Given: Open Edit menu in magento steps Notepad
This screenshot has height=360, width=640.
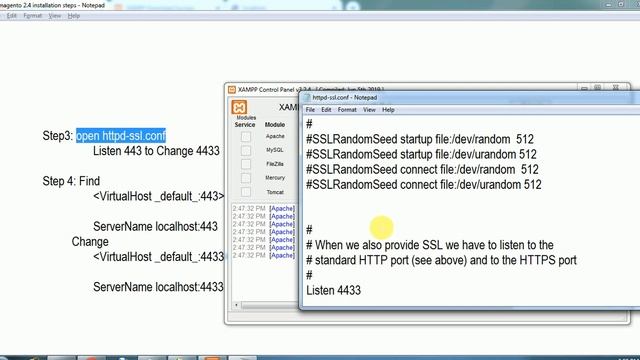Looking at the screenshot, I should click(x=11, y=16).
